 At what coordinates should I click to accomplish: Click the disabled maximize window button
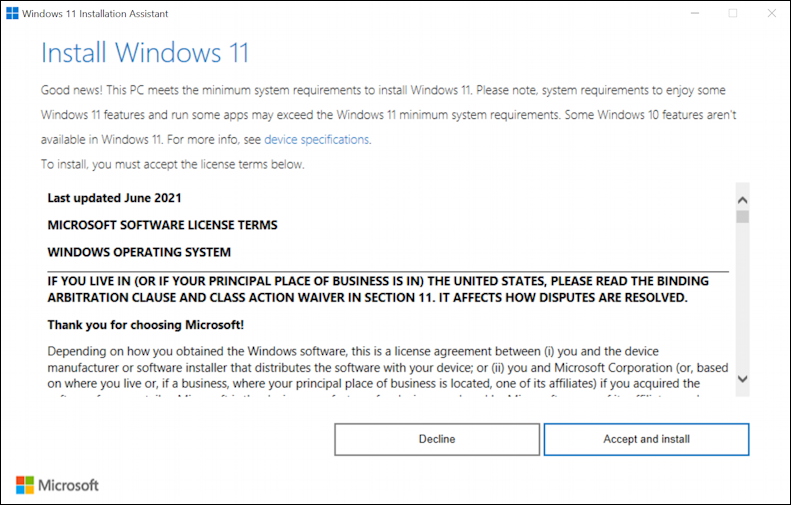point(732,13)
